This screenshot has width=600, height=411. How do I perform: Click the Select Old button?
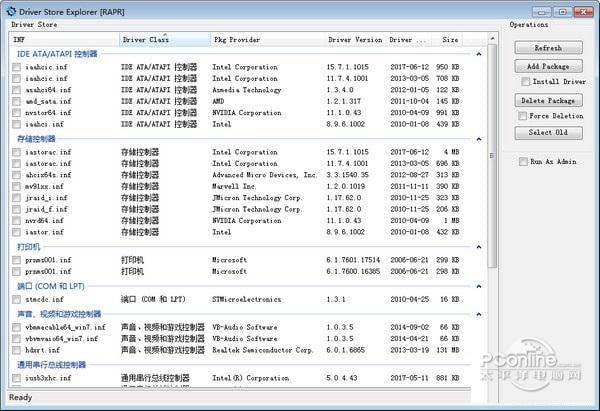point(548,132)
